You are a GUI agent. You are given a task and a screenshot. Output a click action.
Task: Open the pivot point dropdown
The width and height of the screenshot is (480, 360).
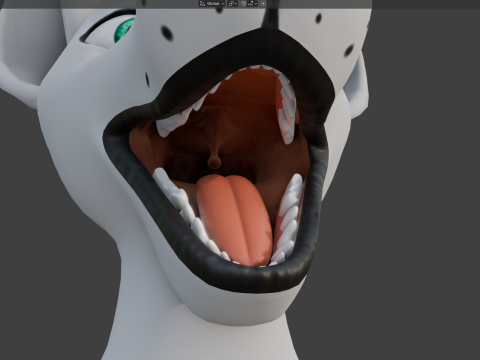coord(233,4)
